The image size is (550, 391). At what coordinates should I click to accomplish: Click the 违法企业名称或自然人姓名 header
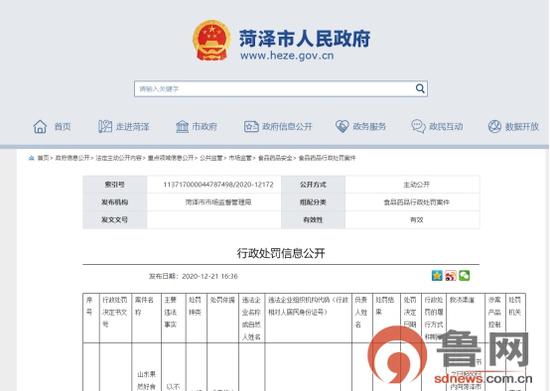pos(251,318)
